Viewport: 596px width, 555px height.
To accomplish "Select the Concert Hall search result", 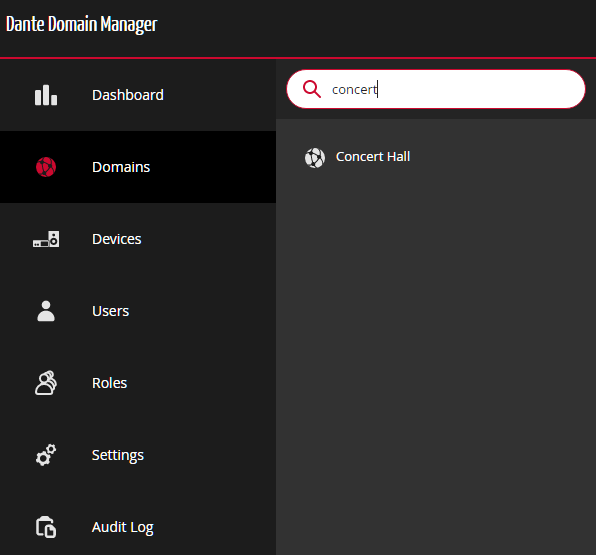I will click(373, 157).
